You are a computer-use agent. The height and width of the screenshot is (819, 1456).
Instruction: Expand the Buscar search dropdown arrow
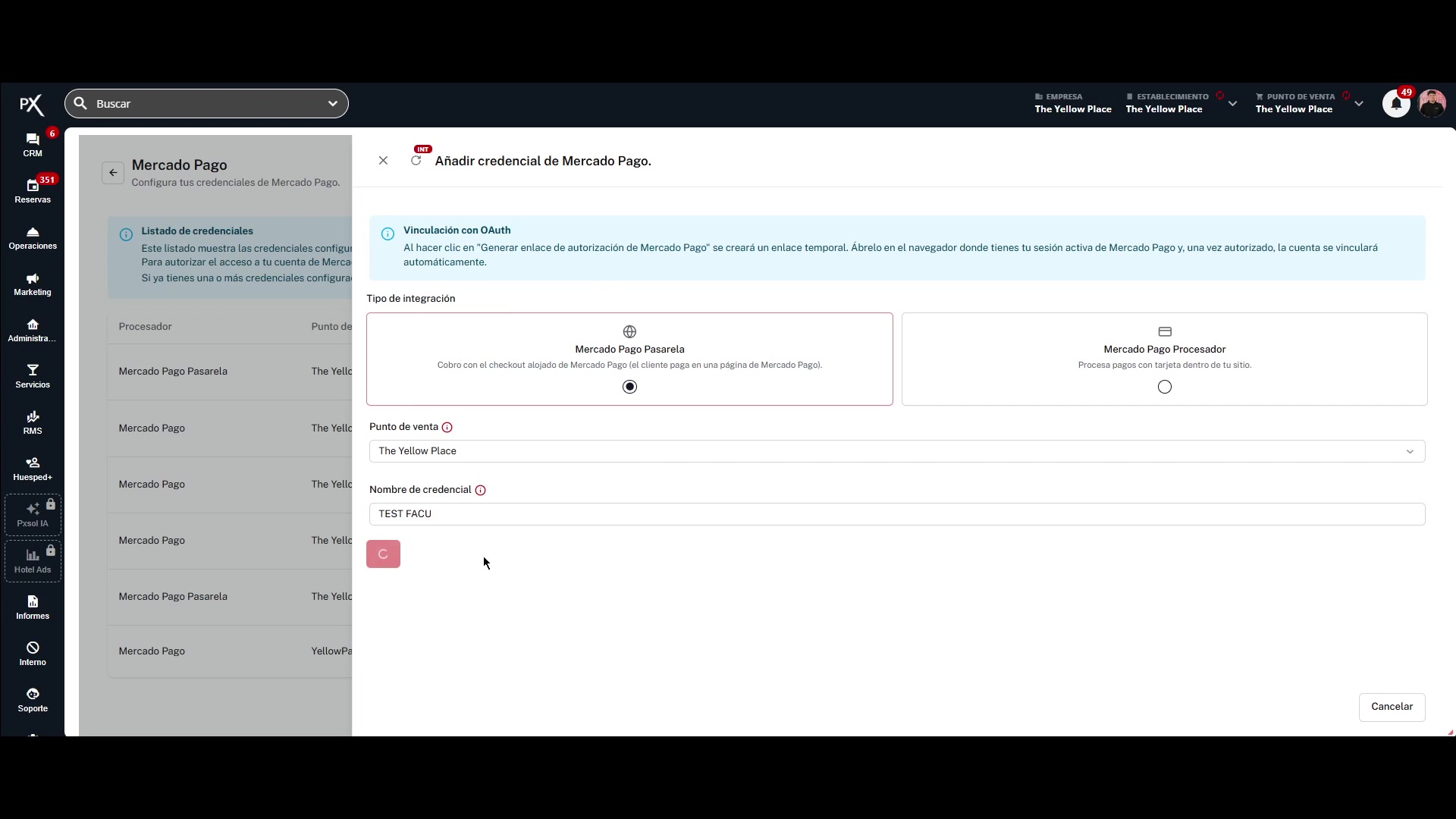332,104
